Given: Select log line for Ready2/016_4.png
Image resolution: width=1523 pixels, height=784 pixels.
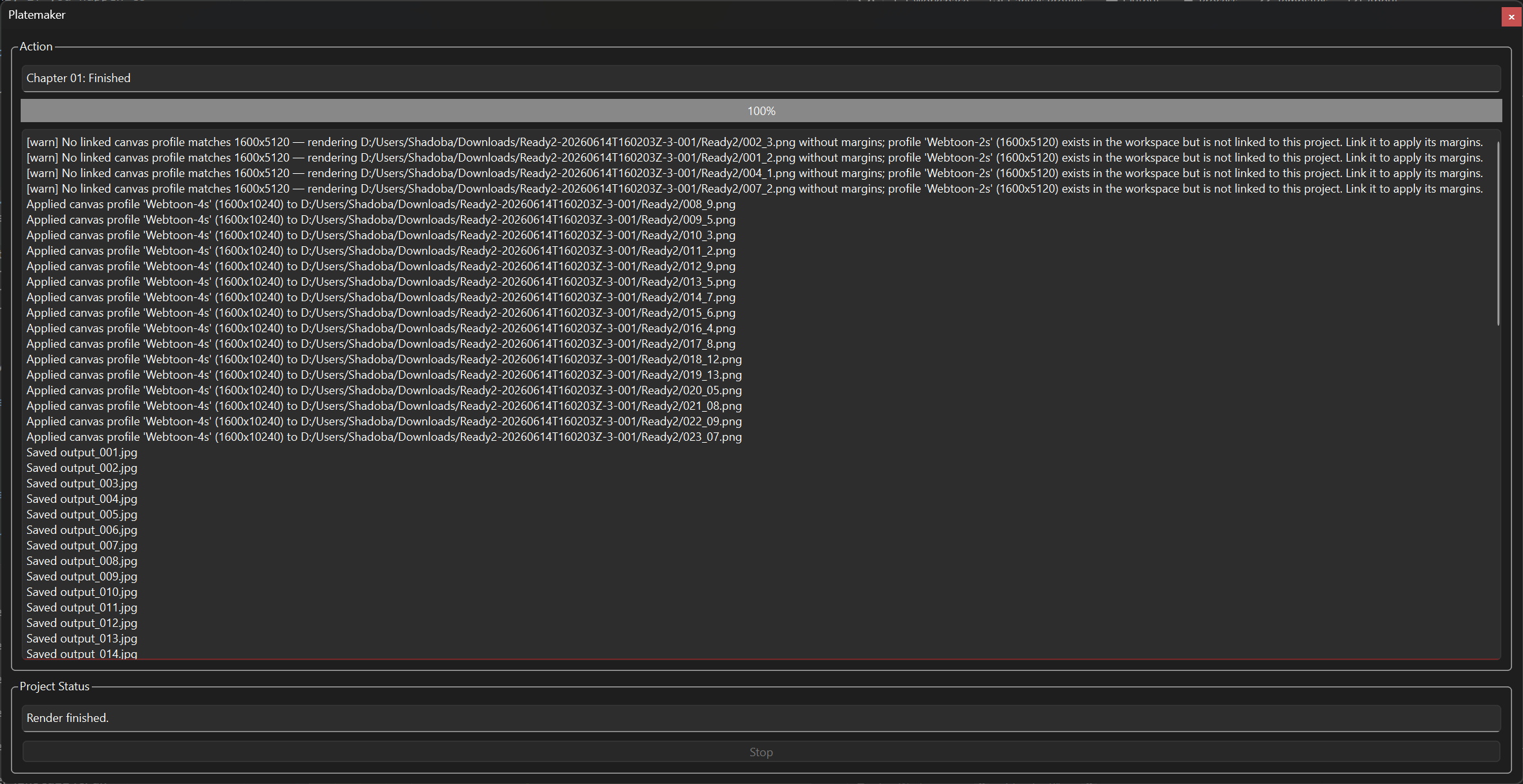Looking at the screenshot, I should coord(381,328).
